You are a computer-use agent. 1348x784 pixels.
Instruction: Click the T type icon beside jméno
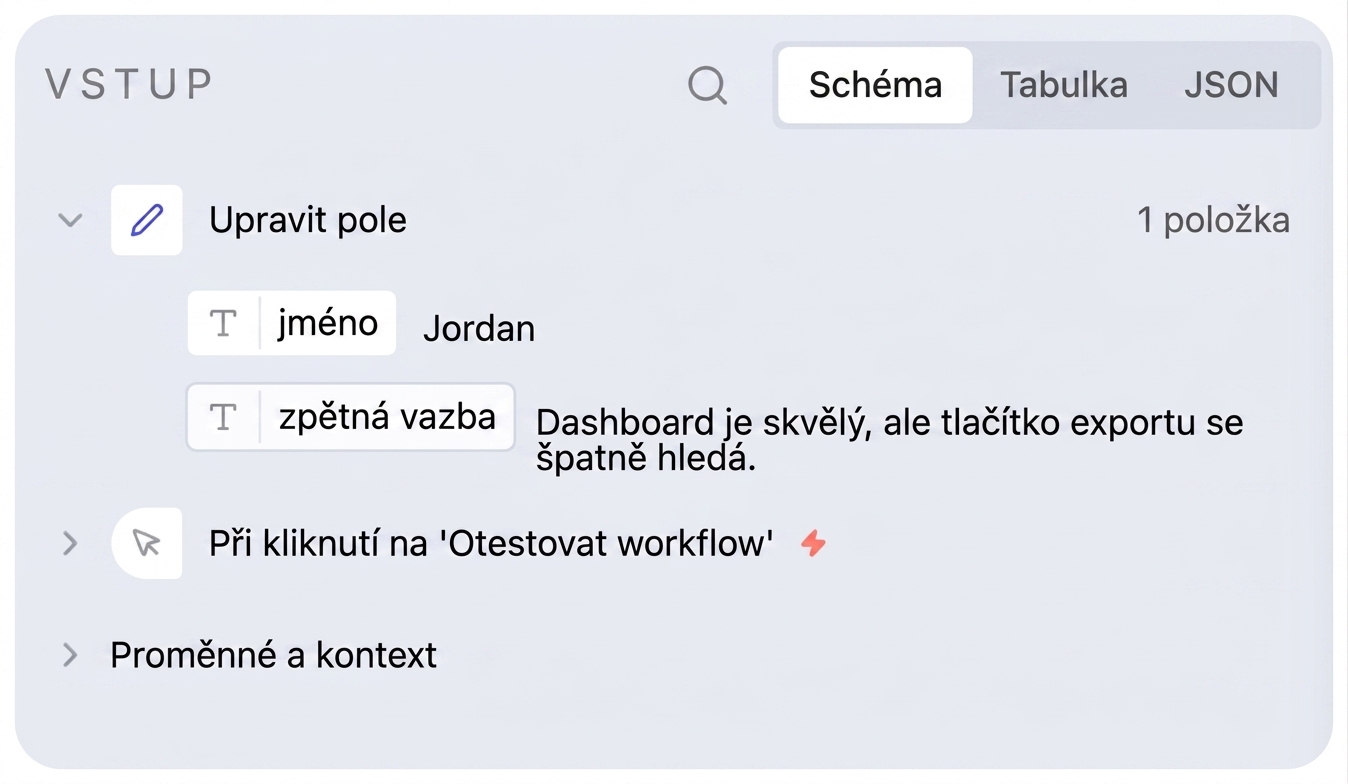223,323
